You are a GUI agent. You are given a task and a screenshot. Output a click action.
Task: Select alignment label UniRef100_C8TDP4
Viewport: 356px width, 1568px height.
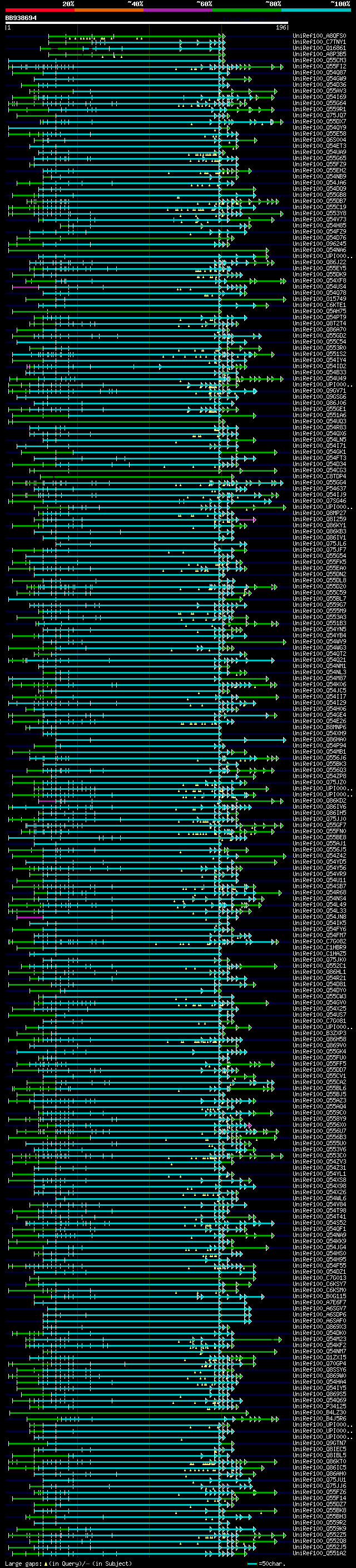coord(319,477)
